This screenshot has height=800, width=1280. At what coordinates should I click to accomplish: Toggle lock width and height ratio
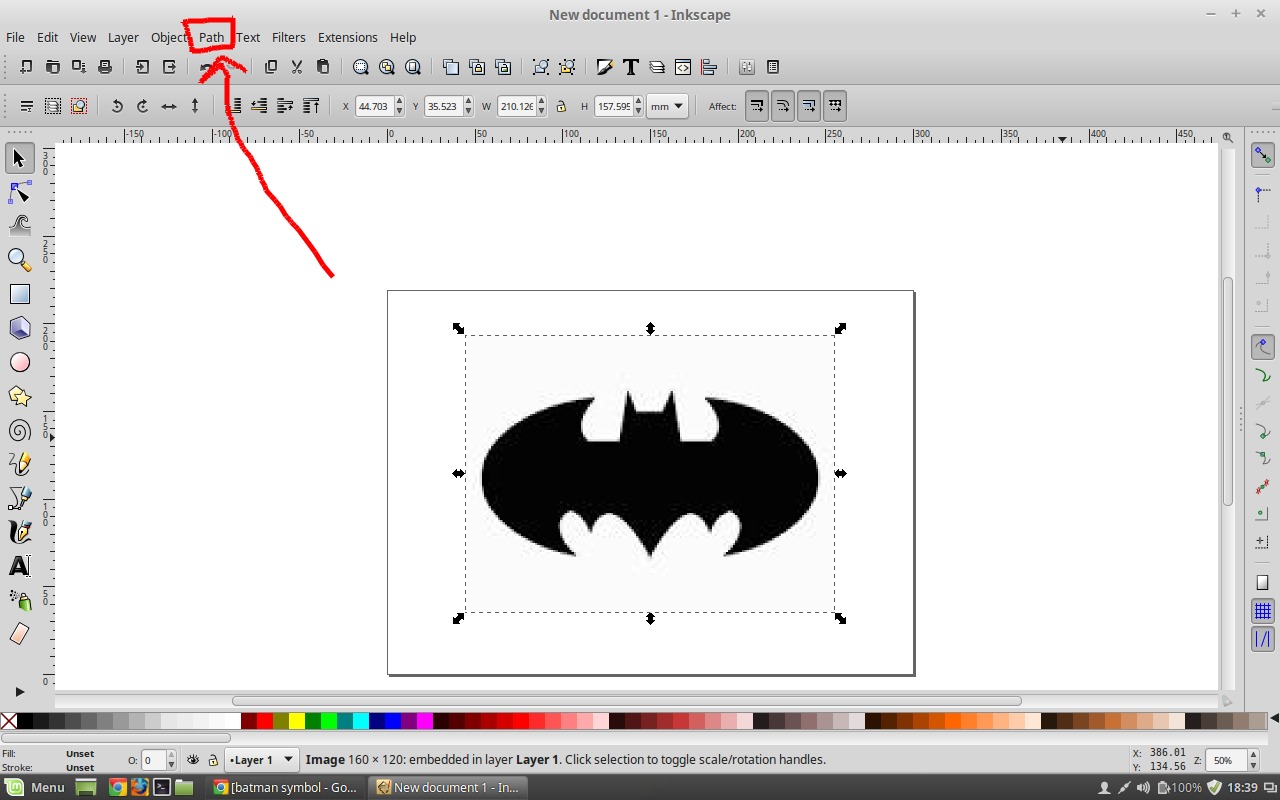(561, 106)
